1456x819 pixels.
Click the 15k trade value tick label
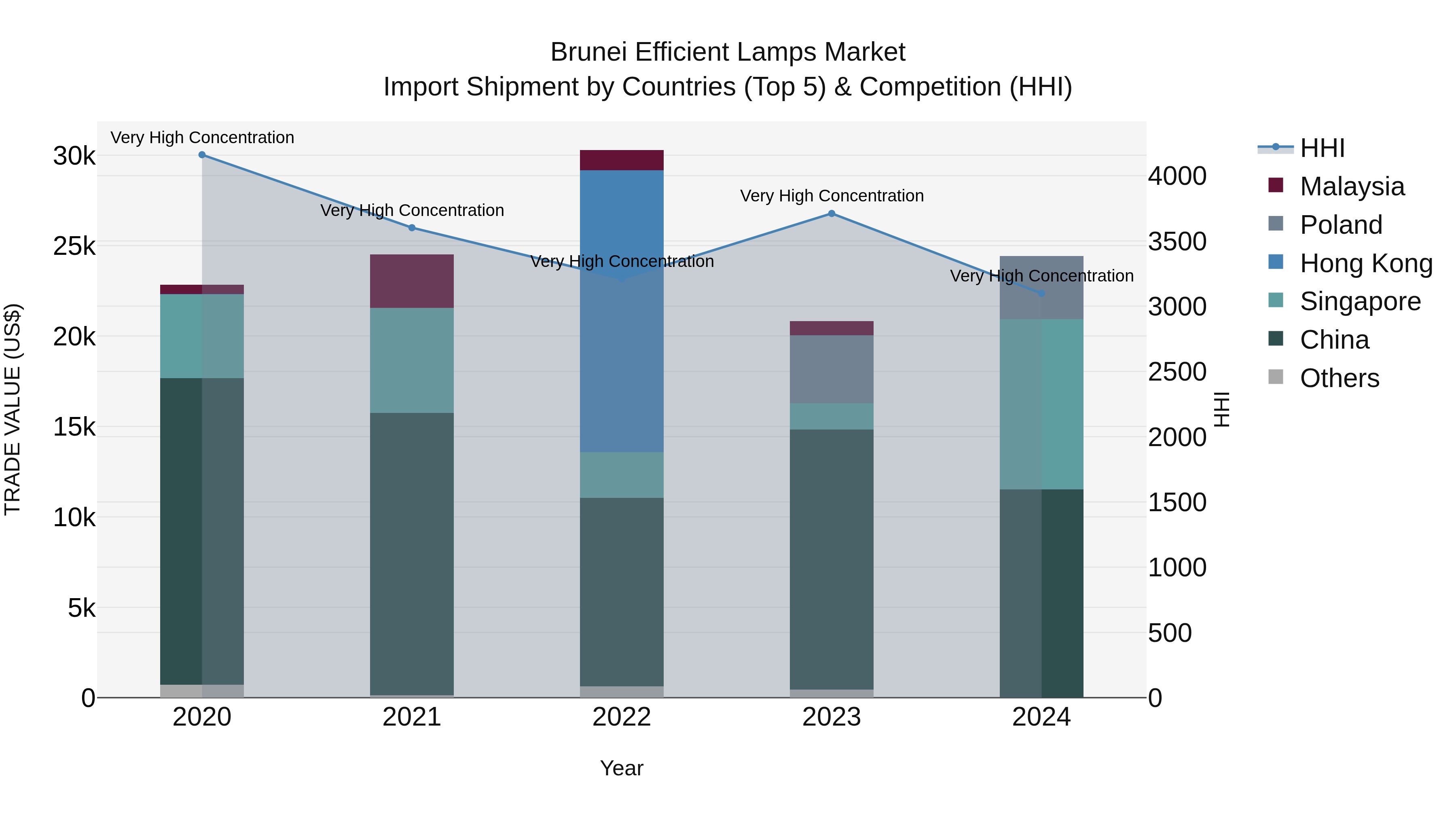pos(74,427)
